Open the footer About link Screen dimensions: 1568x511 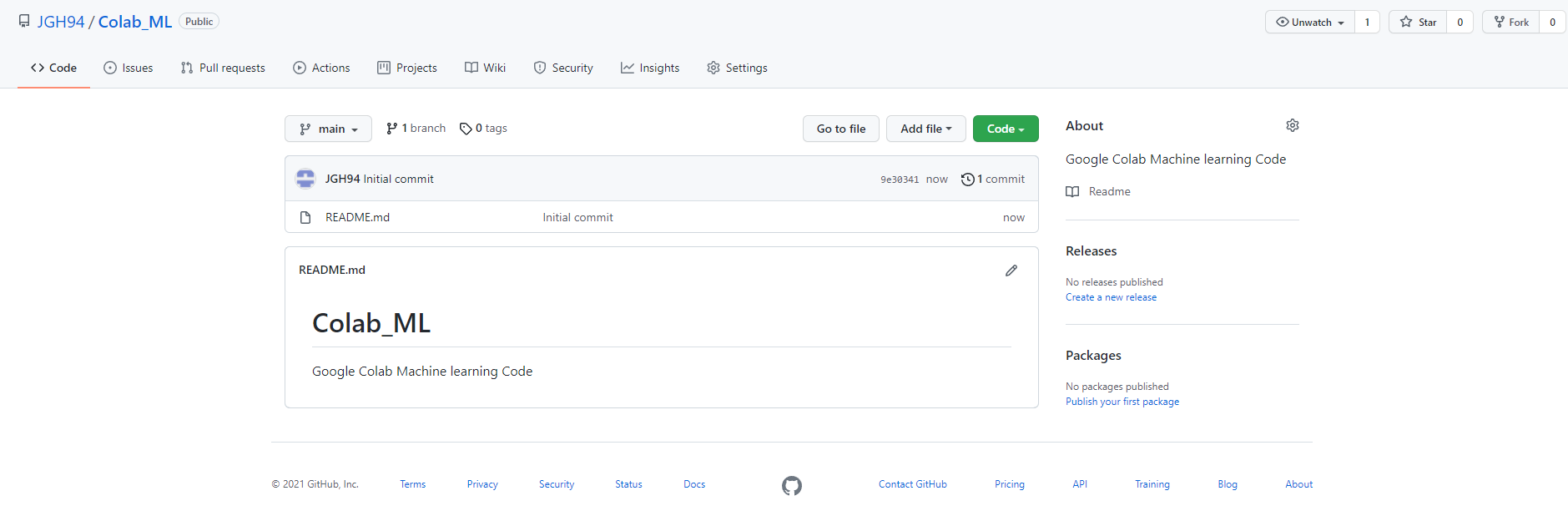coord(1299,484)
